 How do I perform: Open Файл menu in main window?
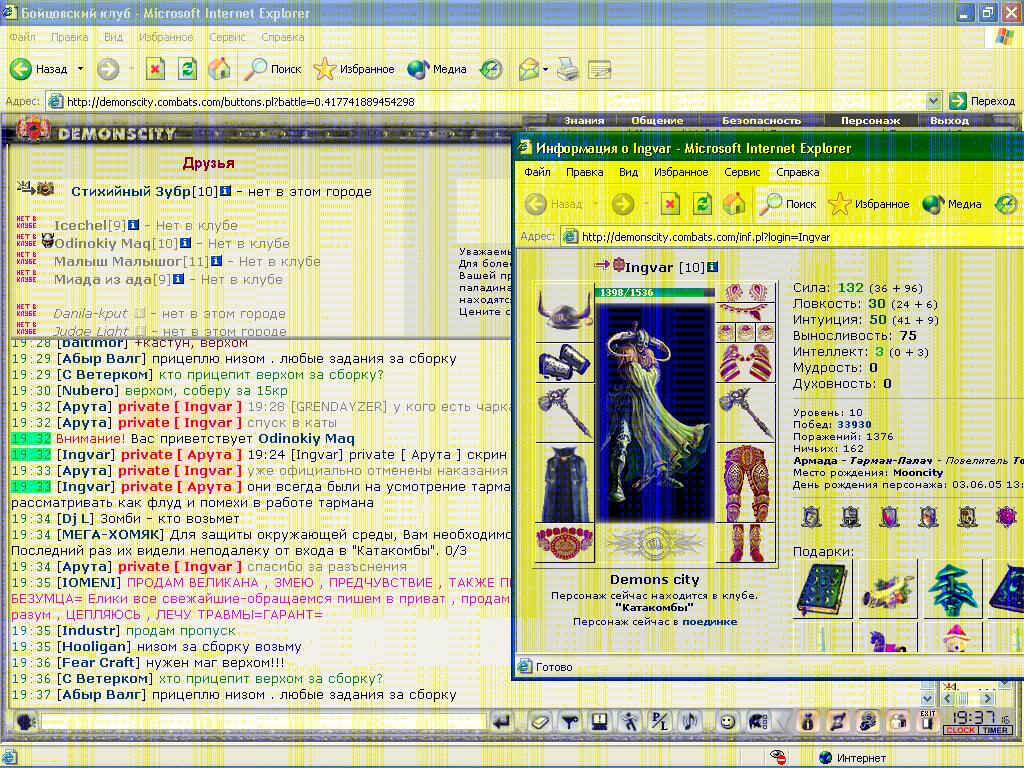tap(22, 37)
